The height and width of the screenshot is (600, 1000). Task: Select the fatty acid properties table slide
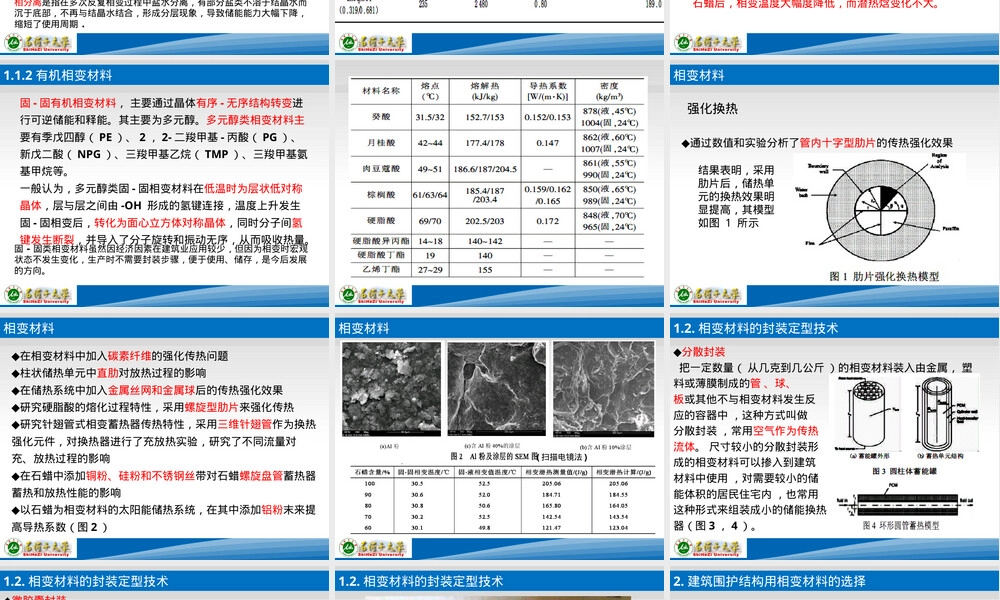[x=499, y=177]
